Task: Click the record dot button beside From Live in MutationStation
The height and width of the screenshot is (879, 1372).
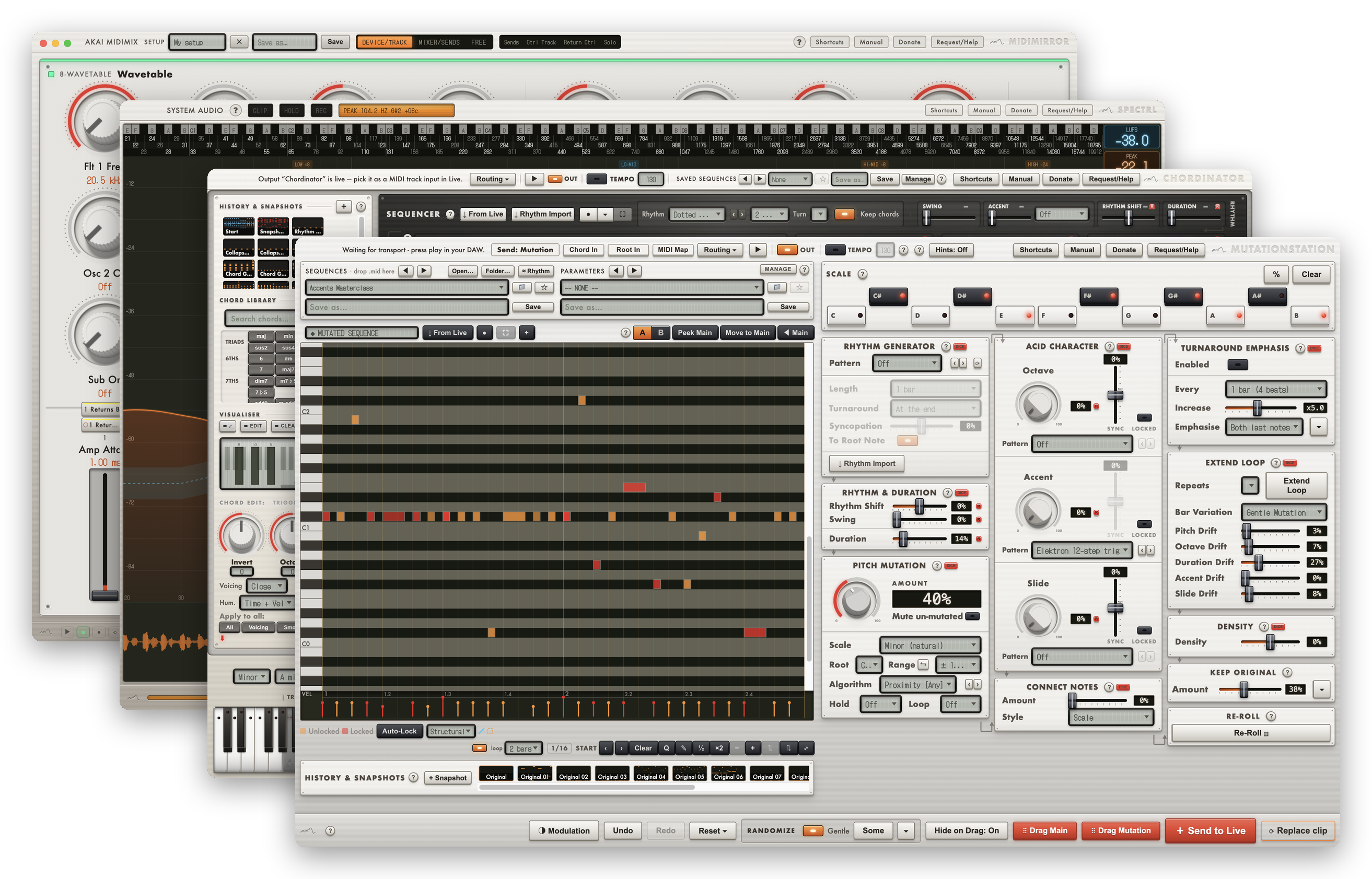Action: (484, 333)
